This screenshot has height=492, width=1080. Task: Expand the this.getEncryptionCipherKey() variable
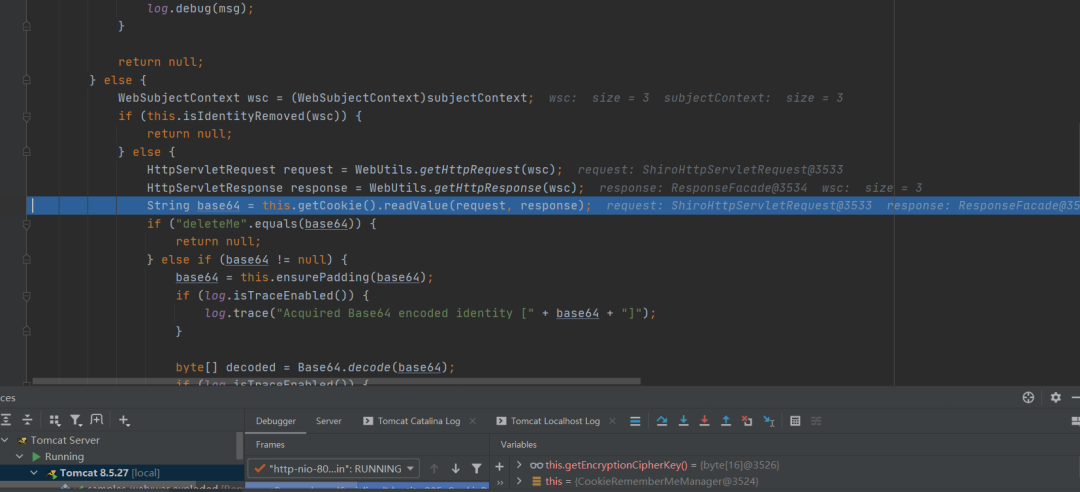coord(519,465)
